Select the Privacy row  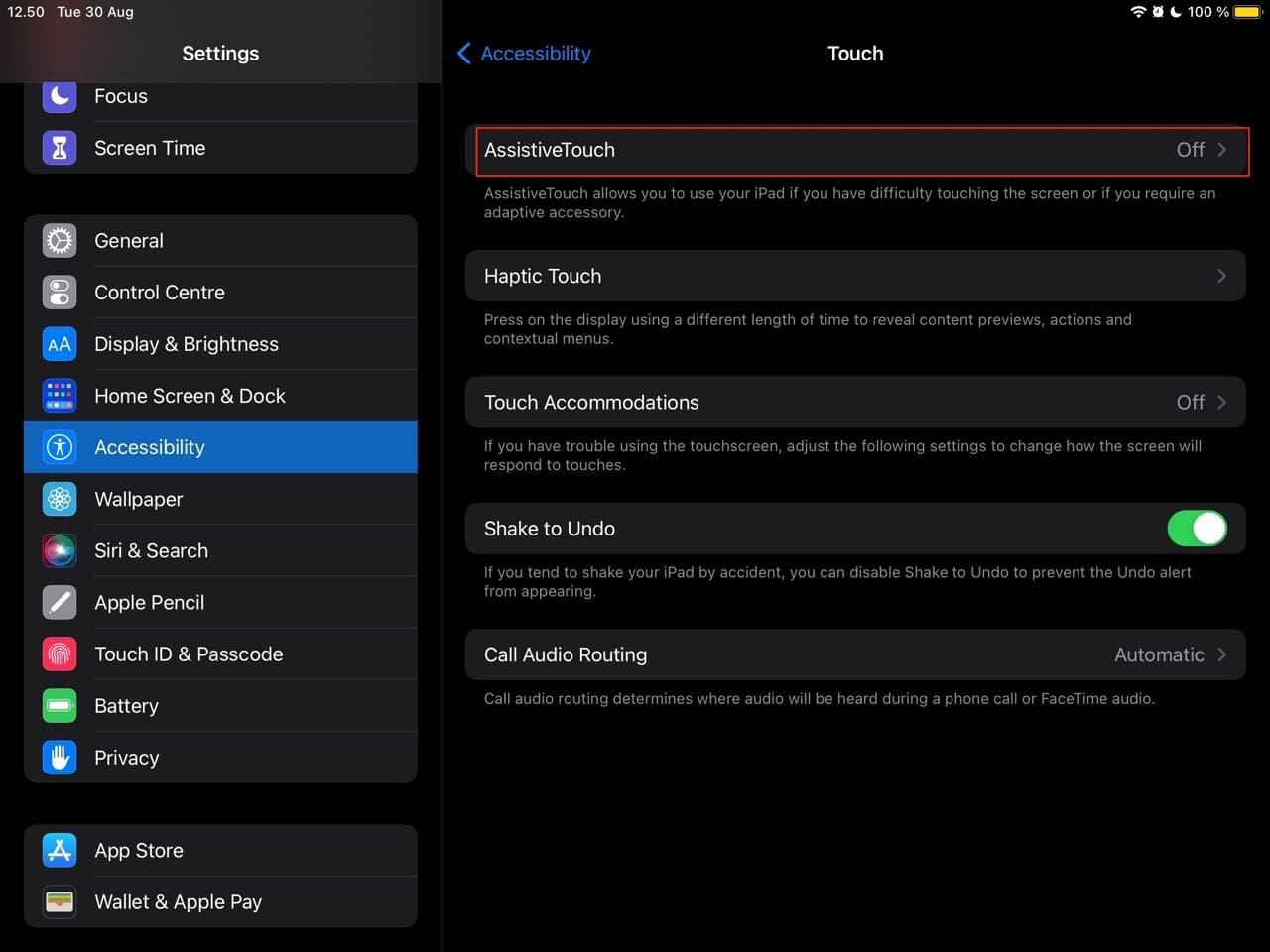pyautogui.click(x=220, y=758)
